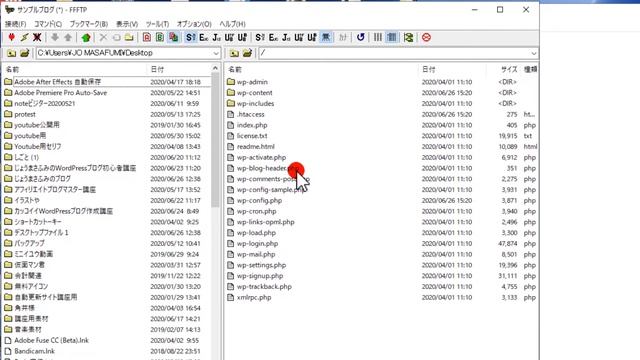Select the wp-config.php file

[259, 200]
